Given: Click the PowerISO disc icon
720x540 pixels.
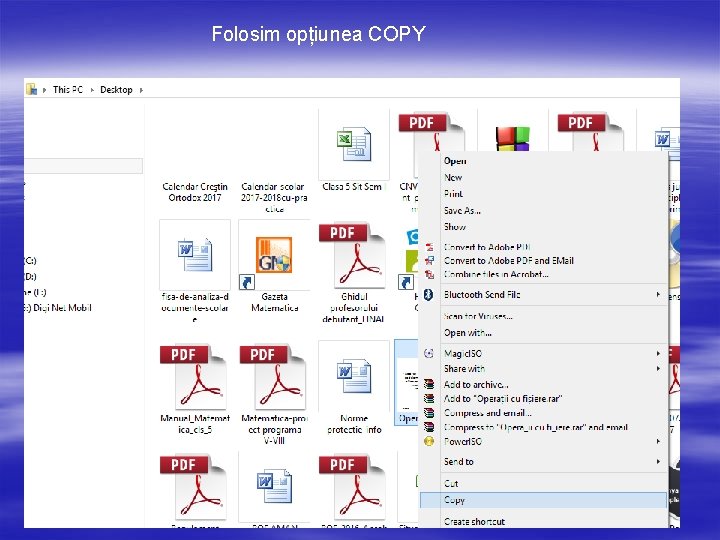Looking at the screenshot, I should tap(429, 441).
